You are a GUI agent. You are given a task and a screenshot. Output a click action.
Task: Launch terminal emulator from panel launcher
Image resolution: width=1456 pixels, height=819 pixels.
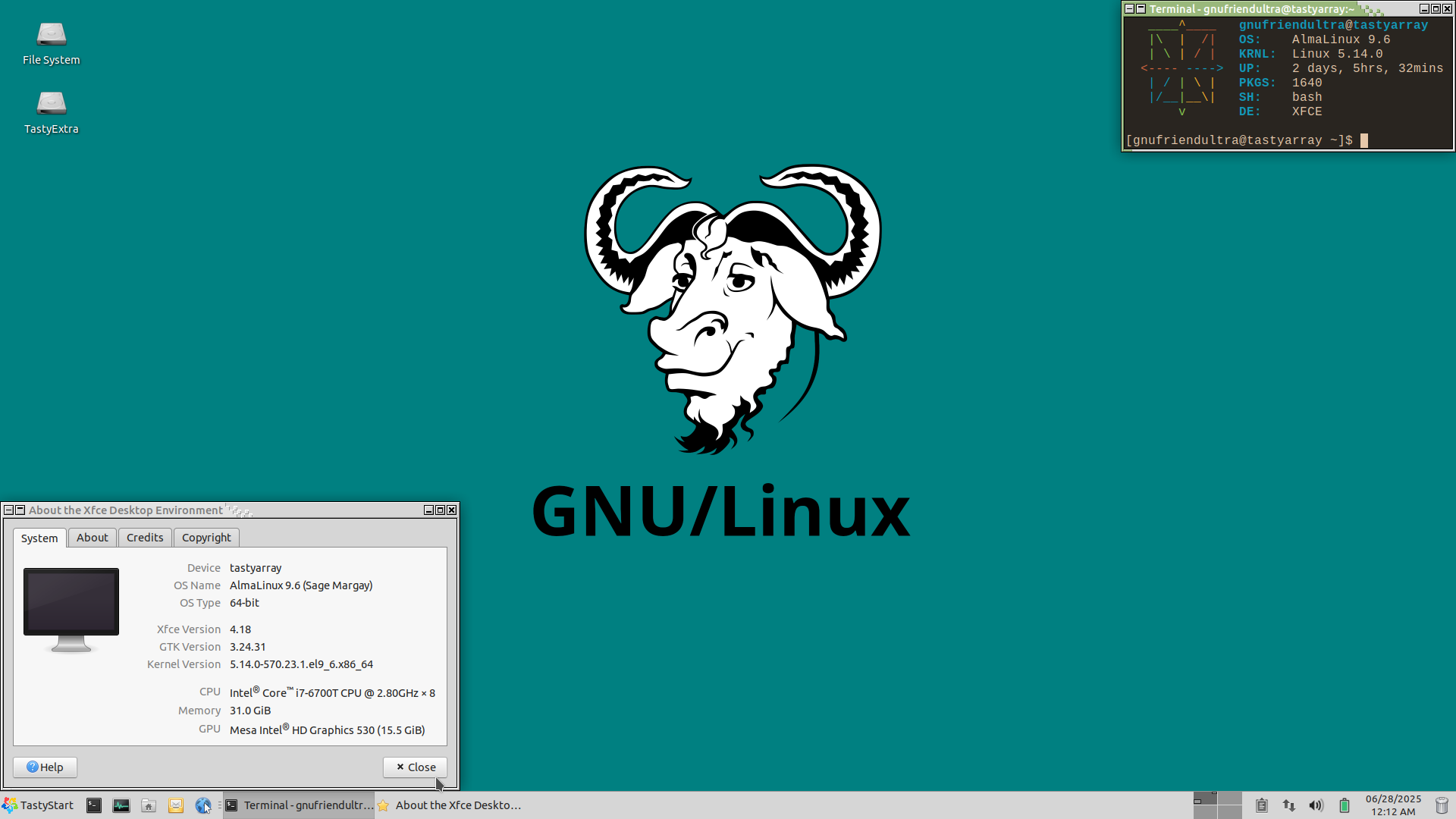94,805
